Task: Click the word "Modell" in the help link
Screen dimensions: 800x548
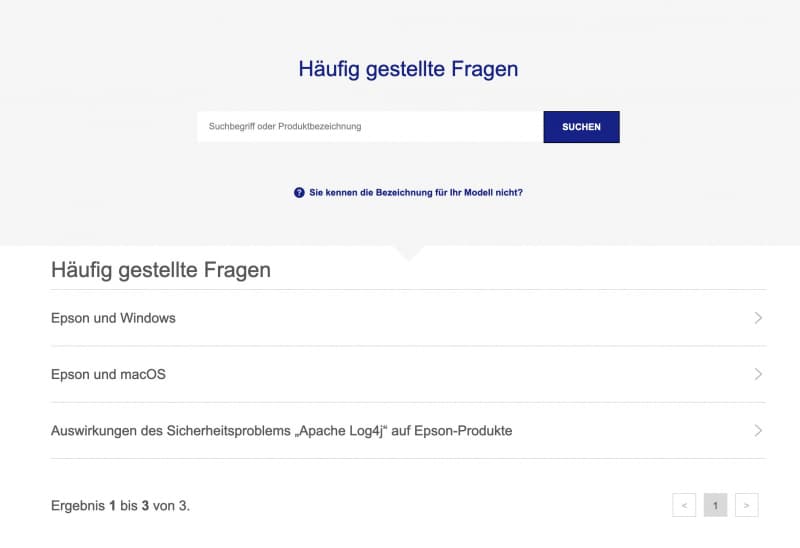Action: pyautogui.click(x=478, y=192)
